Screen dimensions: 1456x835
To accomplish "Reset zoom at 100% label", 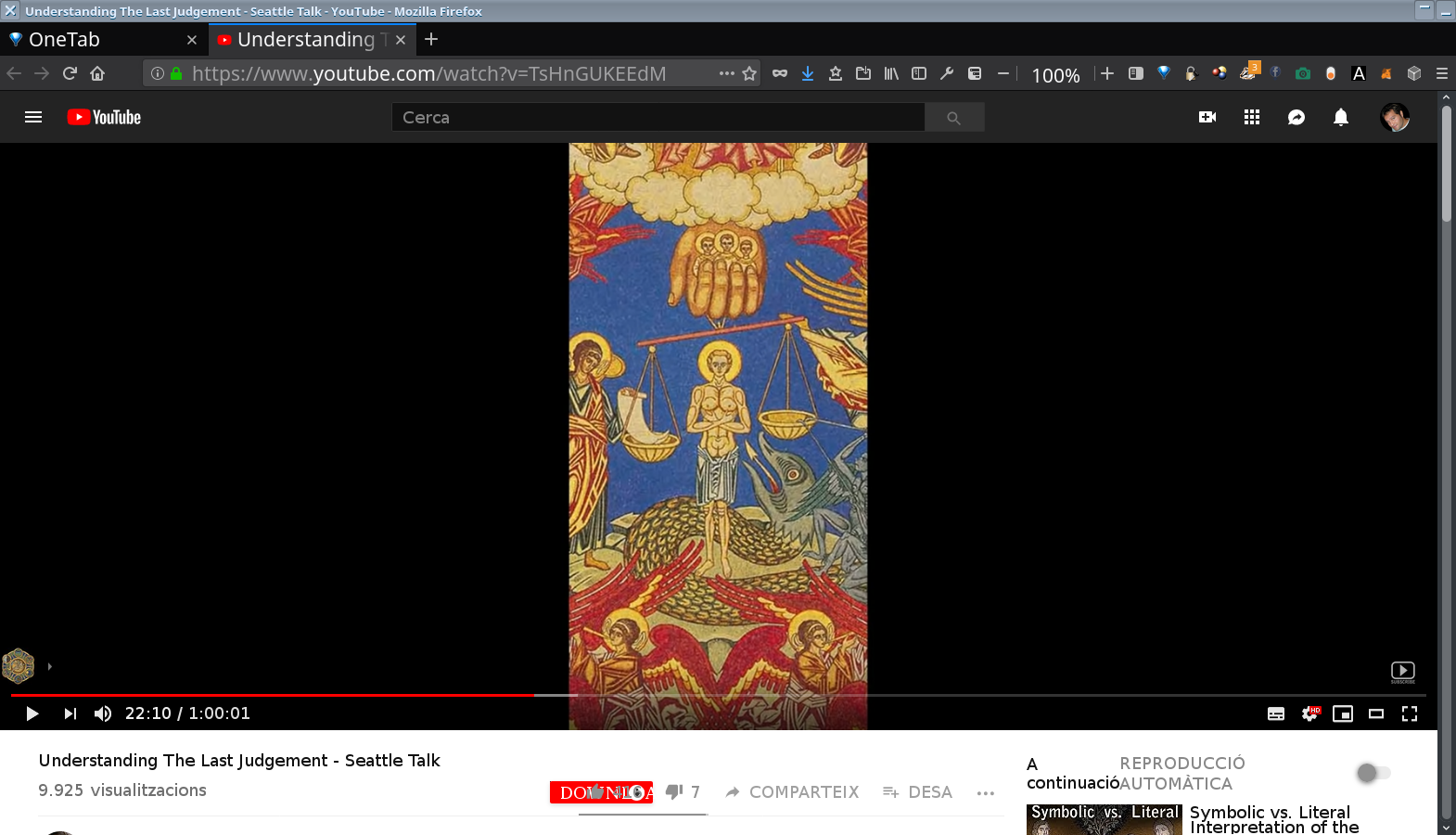I will click(1055, 75).
